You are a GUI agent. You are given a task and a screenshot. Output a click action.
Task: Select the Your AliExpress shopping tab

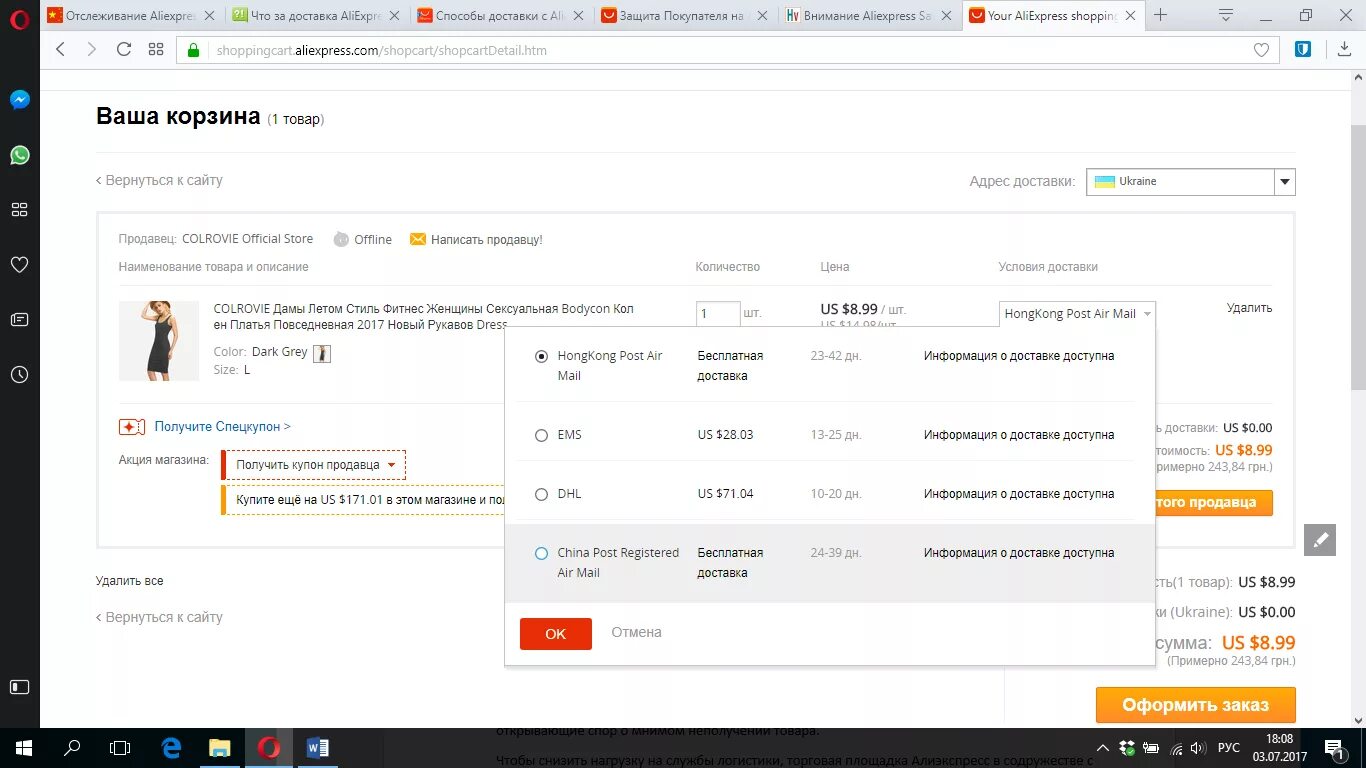(x=1052, y=15)
